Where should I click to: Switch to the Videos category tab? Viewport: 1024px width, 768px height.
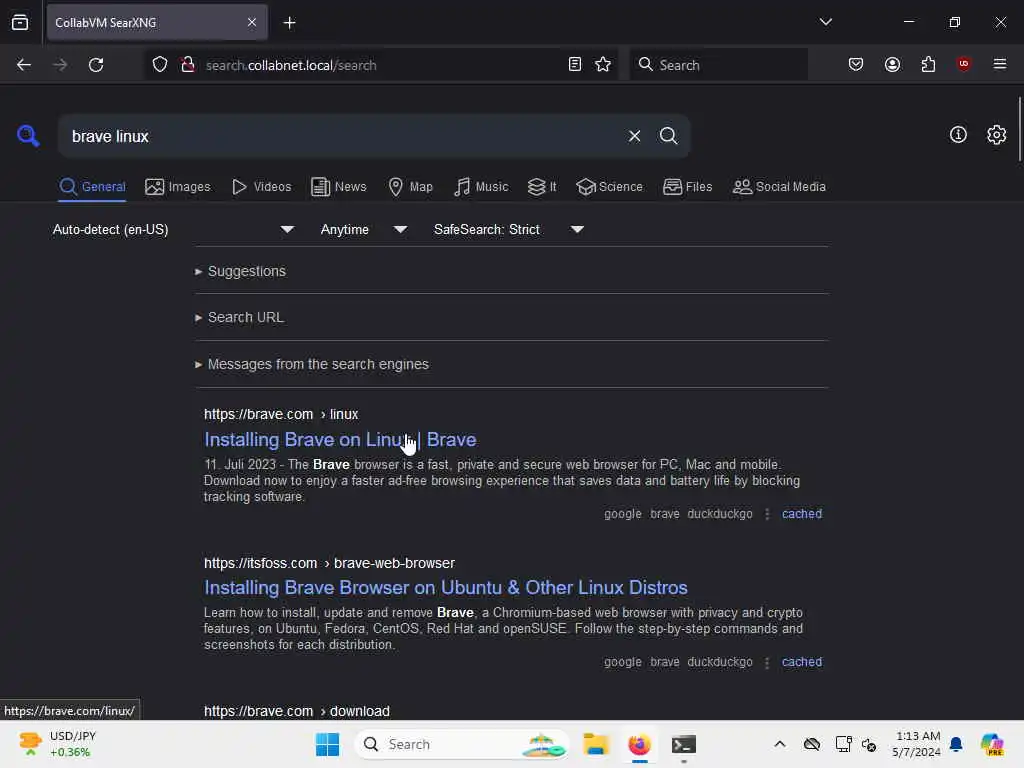coord(261,187)
